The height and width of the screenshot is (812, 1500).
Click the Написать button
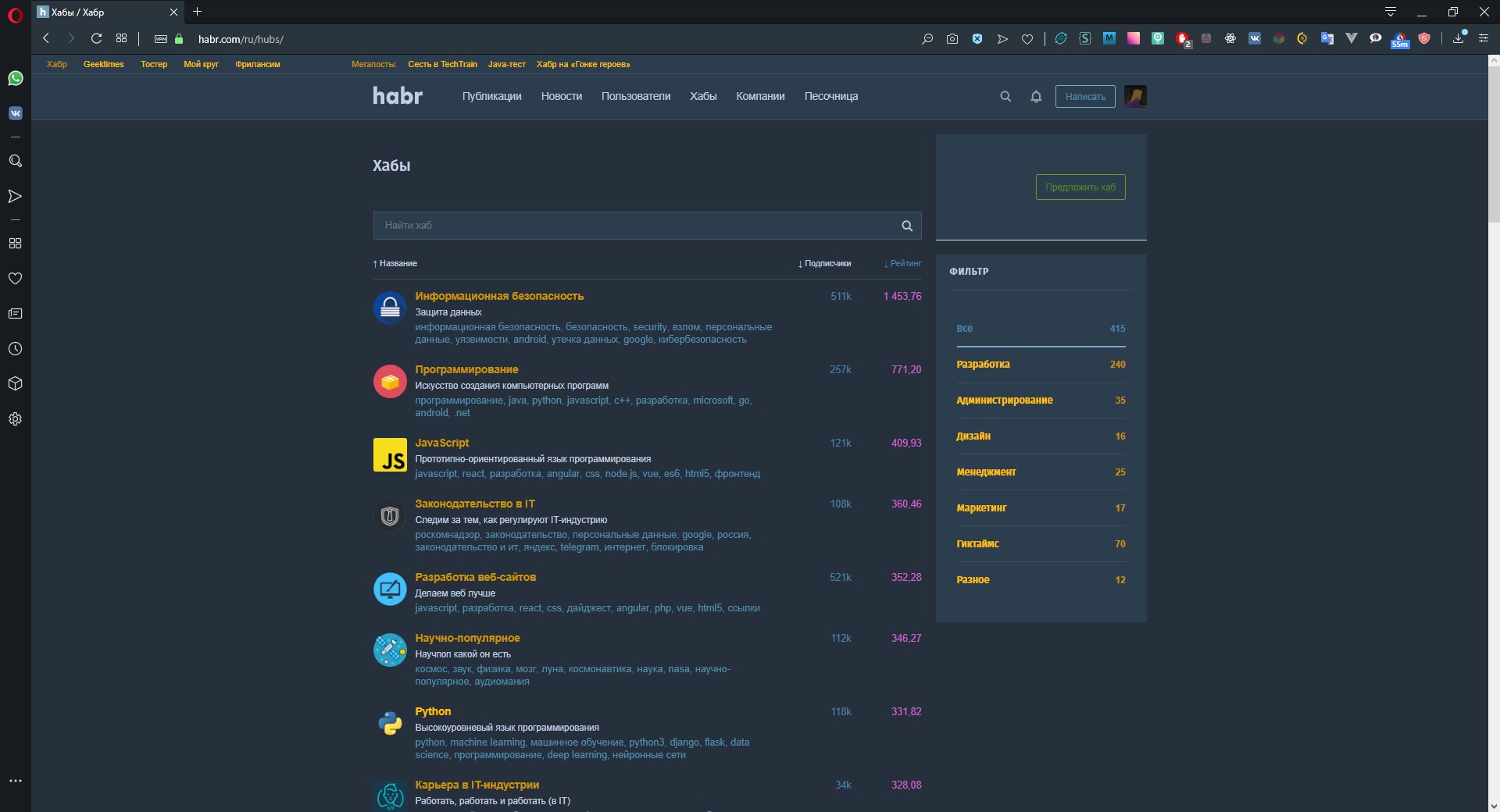pyautogui.click(x=1085, y=96)
